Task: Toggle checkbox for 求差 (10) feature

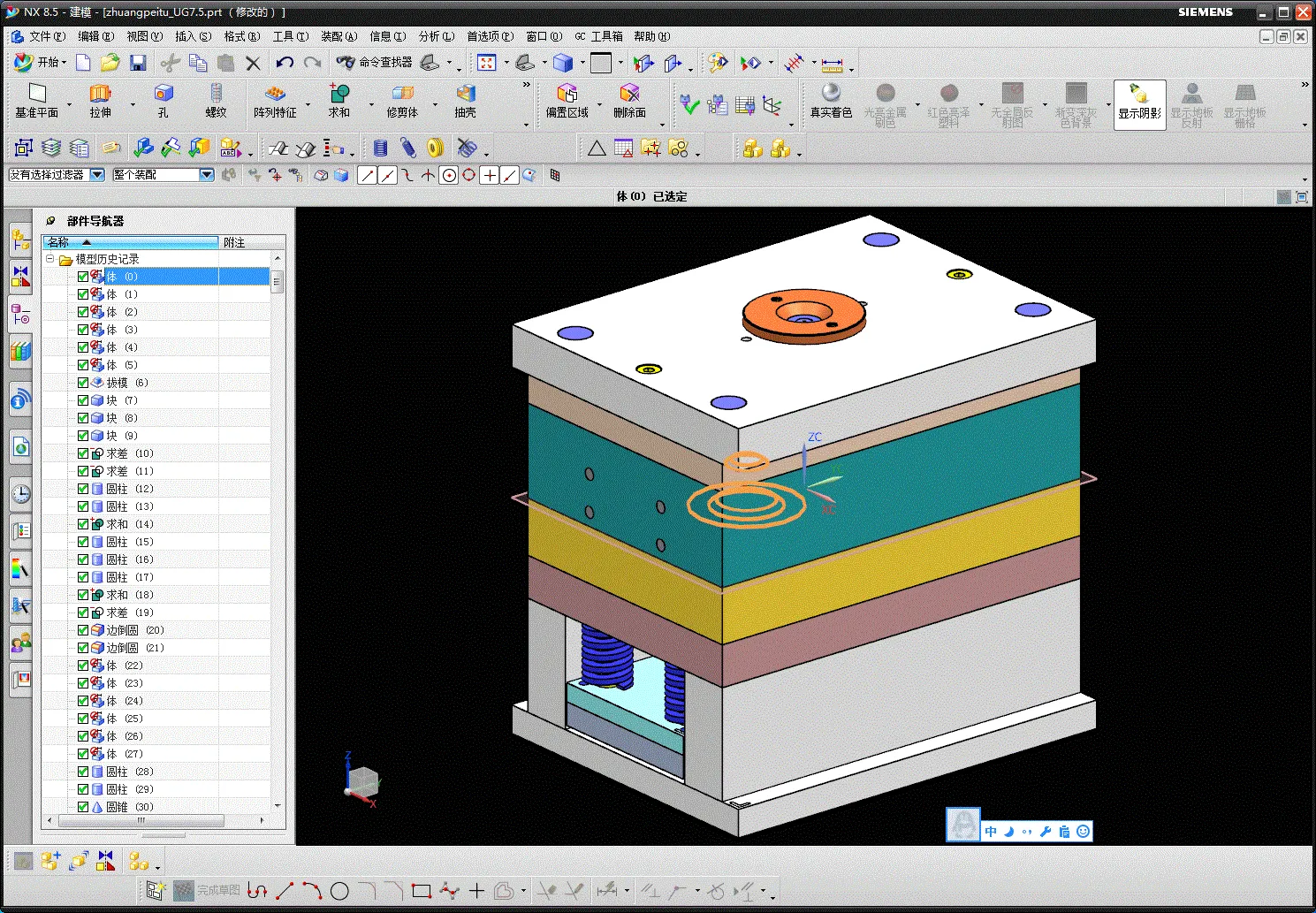Action: [83, 453]
